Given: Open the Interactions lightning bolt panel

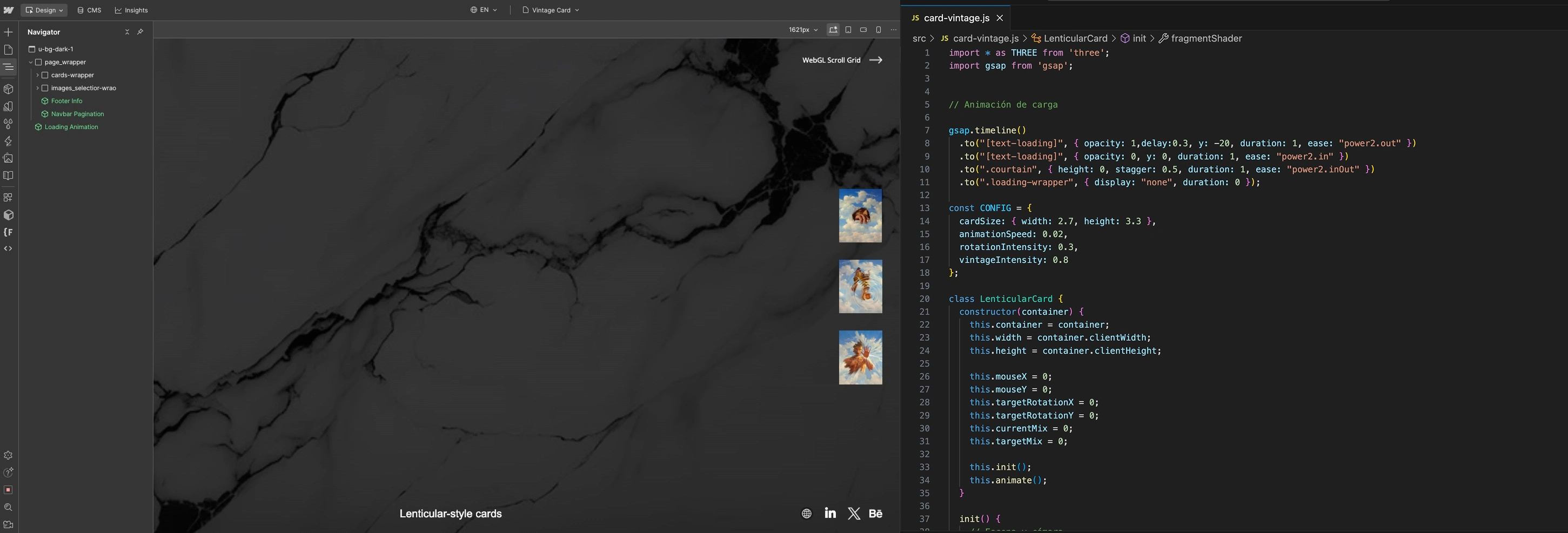Looking at the screenshot, I should point(8,141).
